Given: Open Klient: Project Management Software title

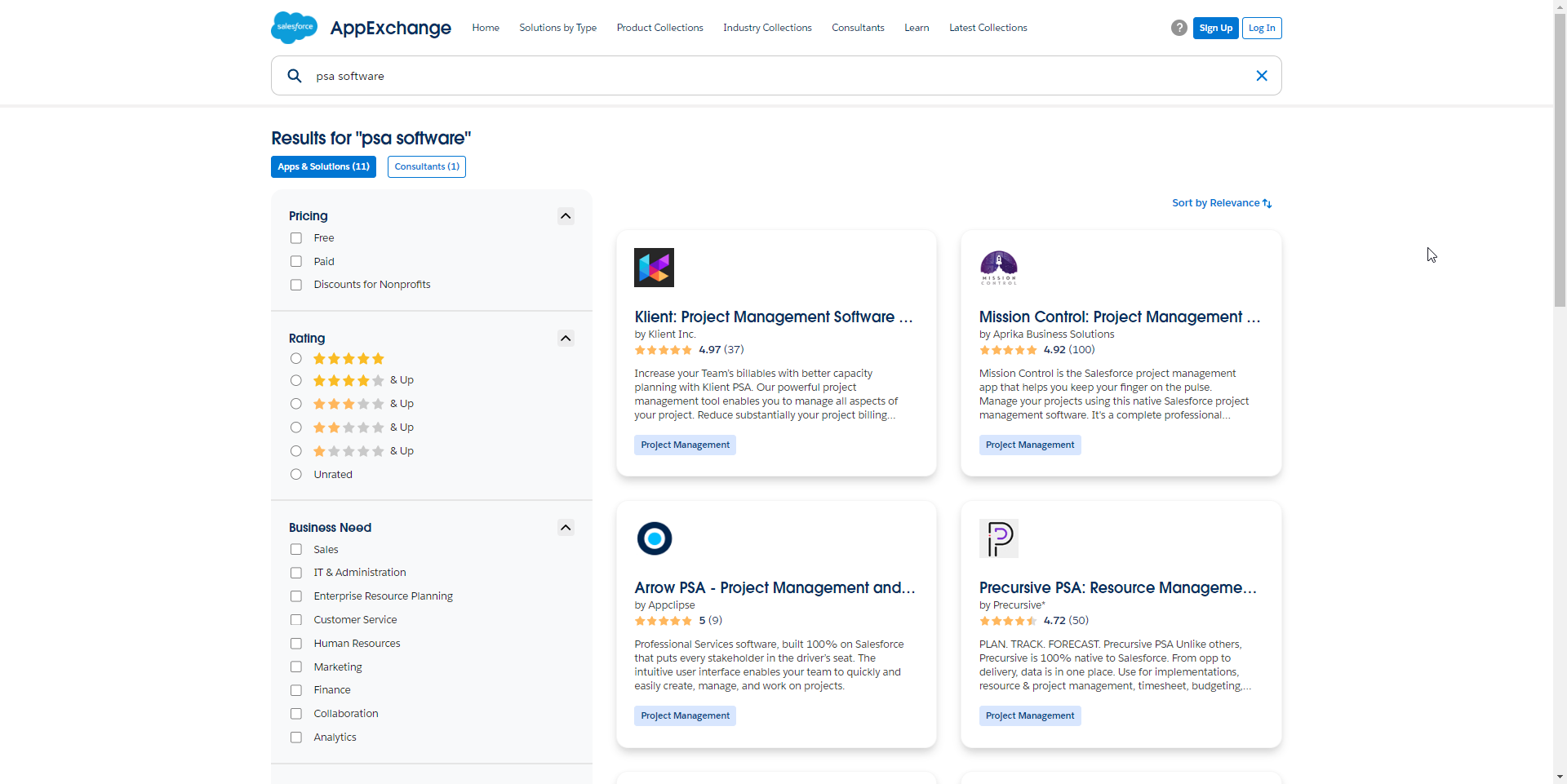Looking at the screenshot, I should click(x=774, y=317).
